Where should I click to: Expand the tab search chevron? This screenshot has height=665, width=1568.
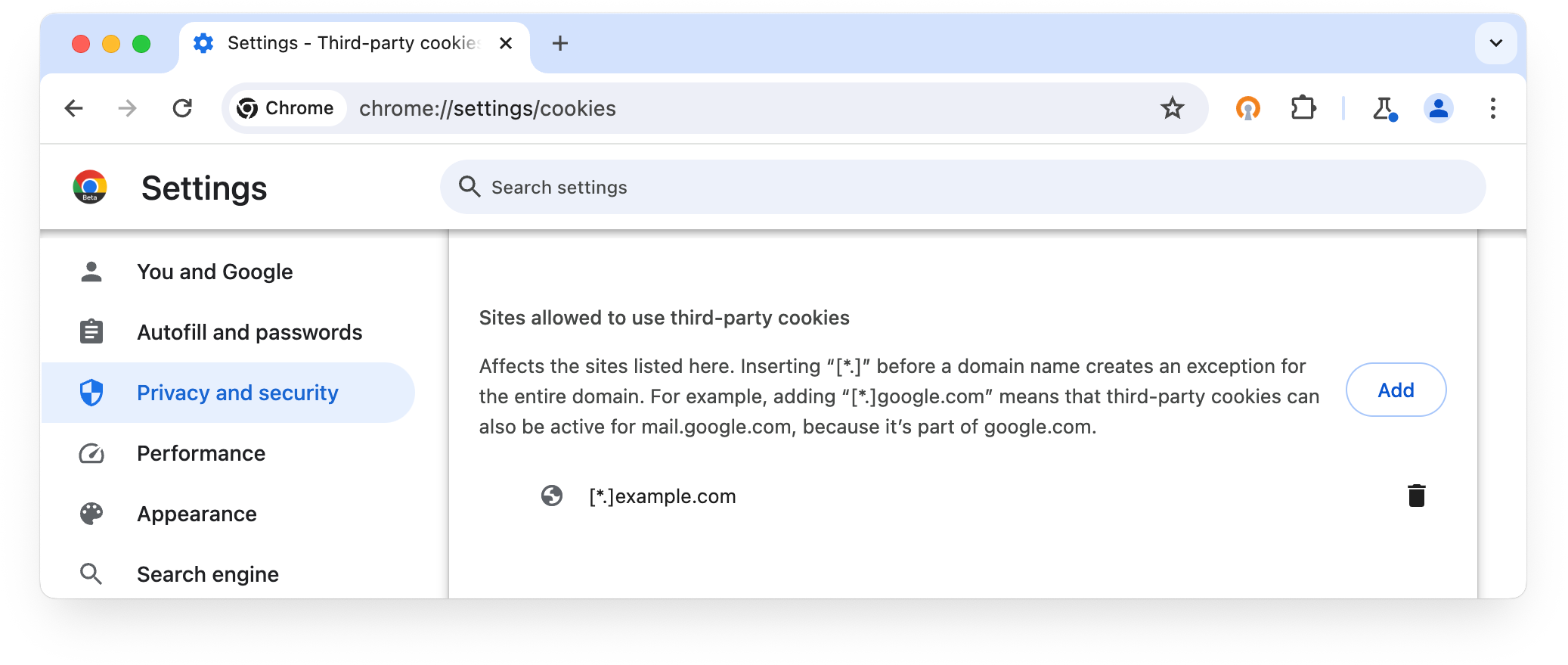coord(1495,43)
